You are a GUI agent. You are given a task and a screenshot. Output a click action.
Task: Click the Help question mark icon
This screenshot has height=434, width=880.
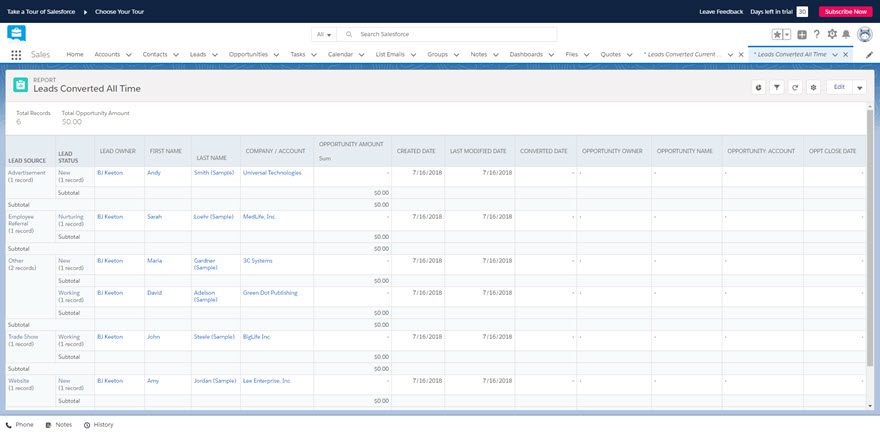(x=817, y=34)
